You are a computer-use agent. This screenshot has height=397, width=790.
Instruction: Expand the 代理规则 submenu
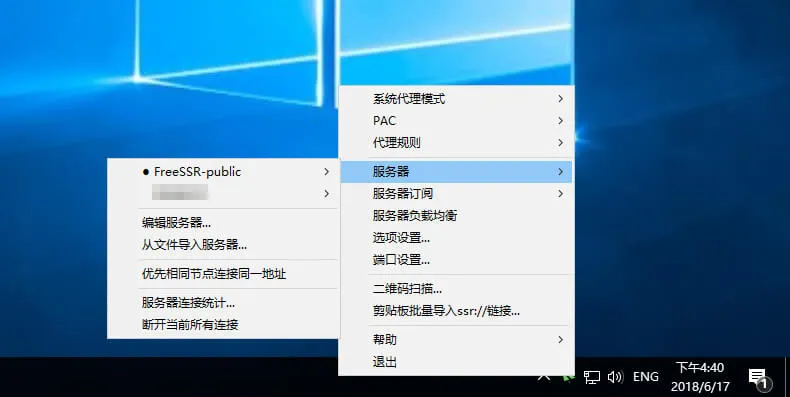[x=456, y=143]
